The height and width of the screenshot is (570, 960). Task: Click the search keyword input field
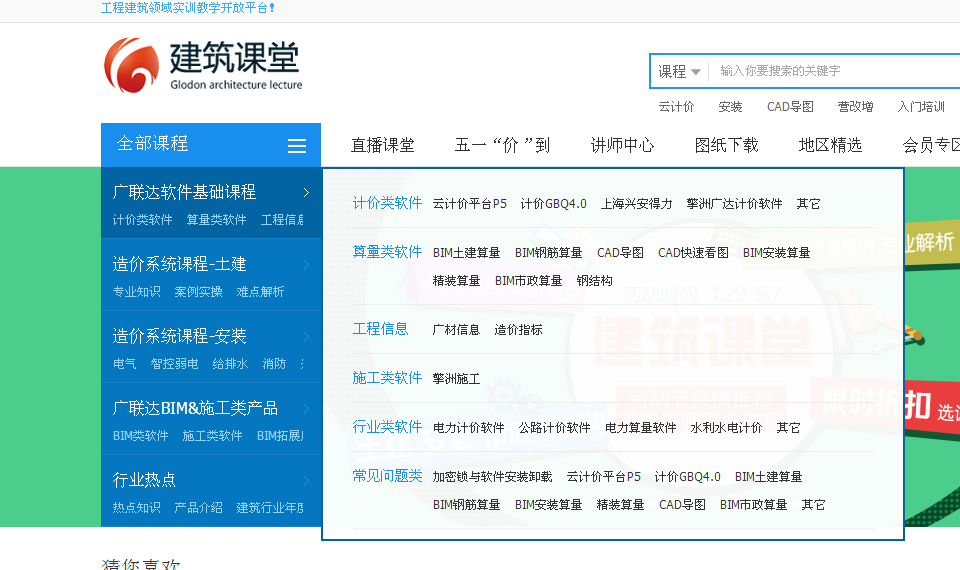836,71
